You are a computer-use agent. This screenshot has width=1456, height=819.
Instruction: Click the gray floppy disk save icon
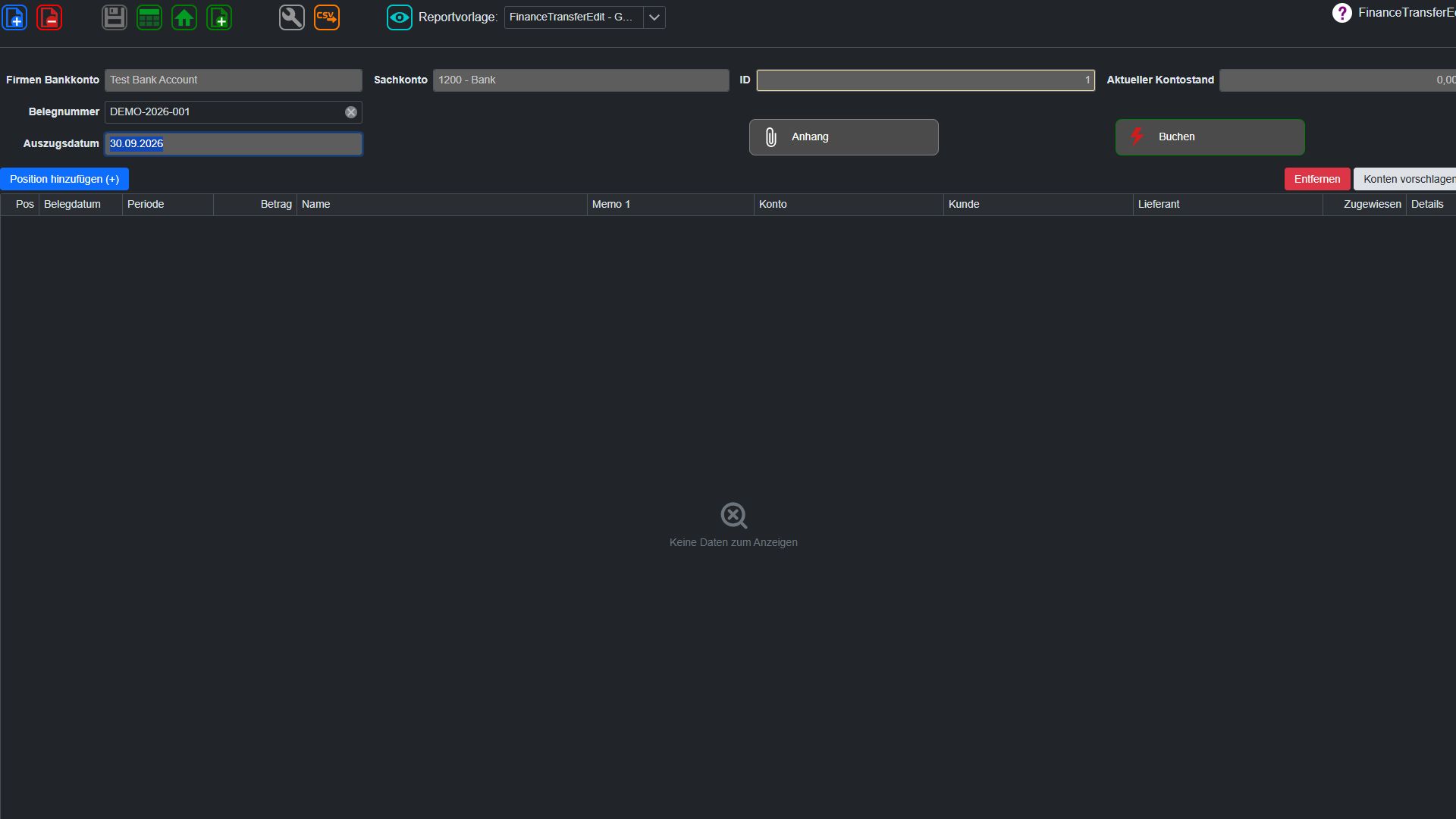click(x=115, y=17)
